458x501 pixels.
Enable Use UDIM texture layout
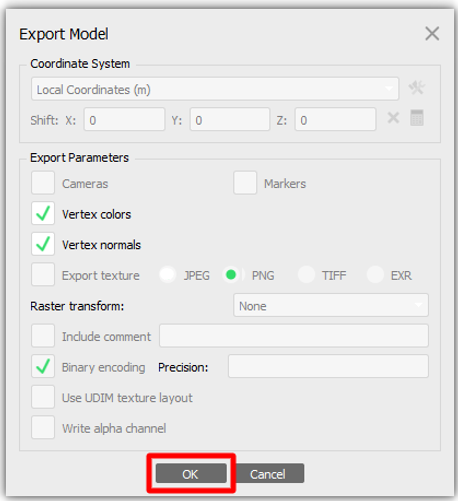pos(43,397)
